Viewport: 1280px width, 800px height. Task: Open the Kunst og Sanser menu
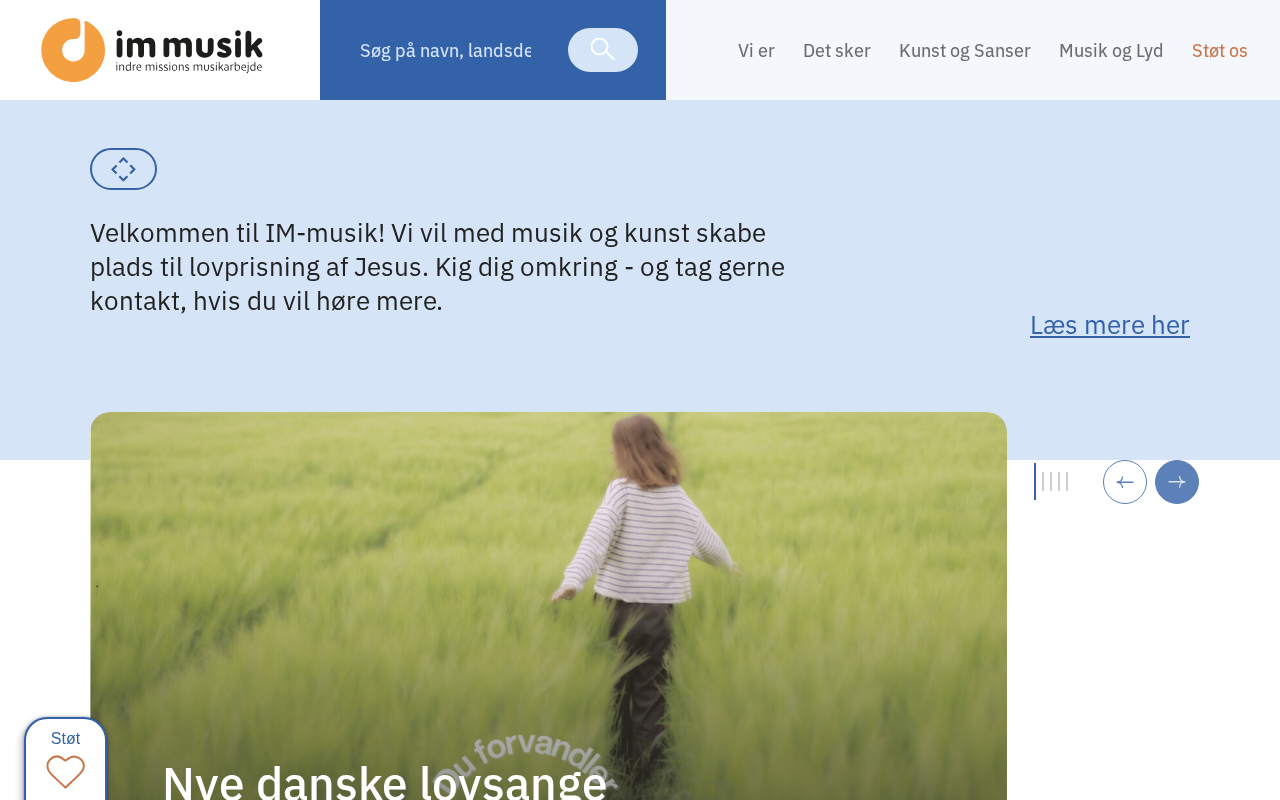pyautogui.click(x=965, y=51)
